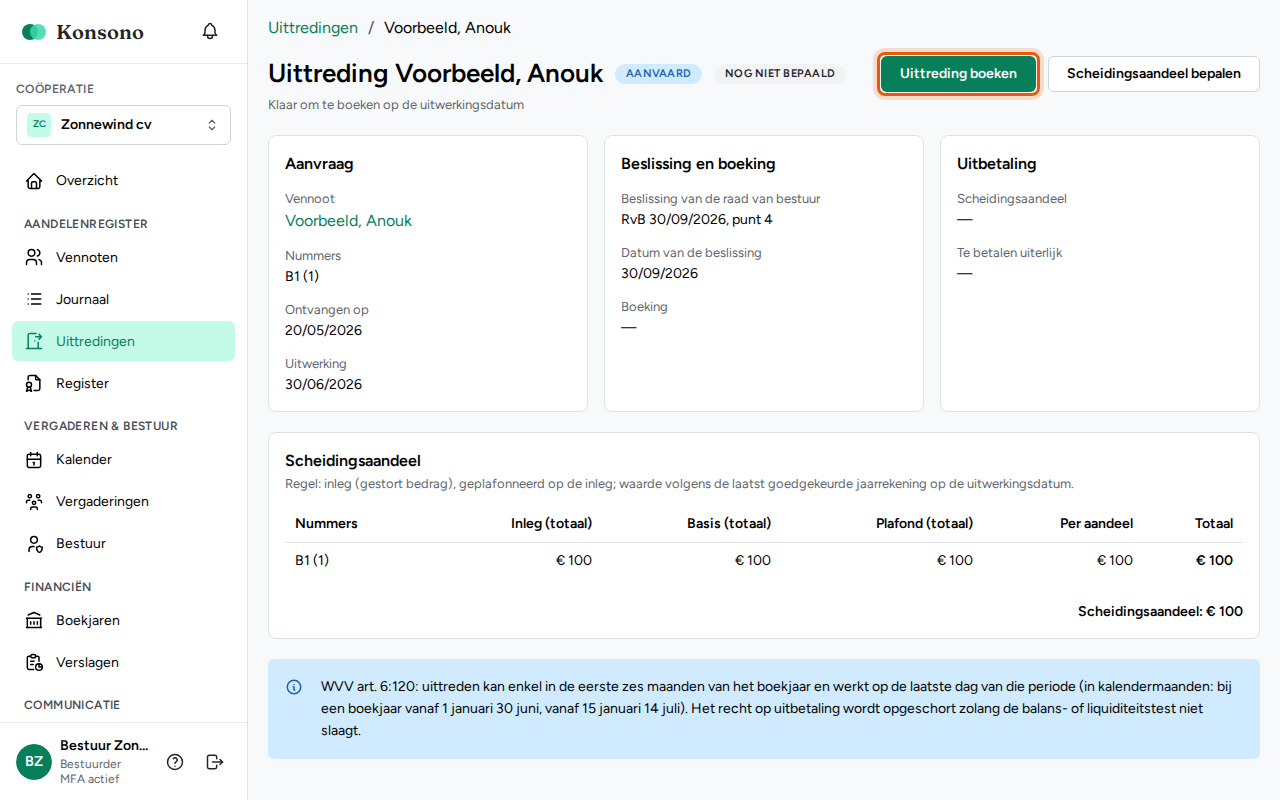Open Uittredingen breadcrumb link
1280x800 pixels.
pyautogui.click(x=313, y=28)
